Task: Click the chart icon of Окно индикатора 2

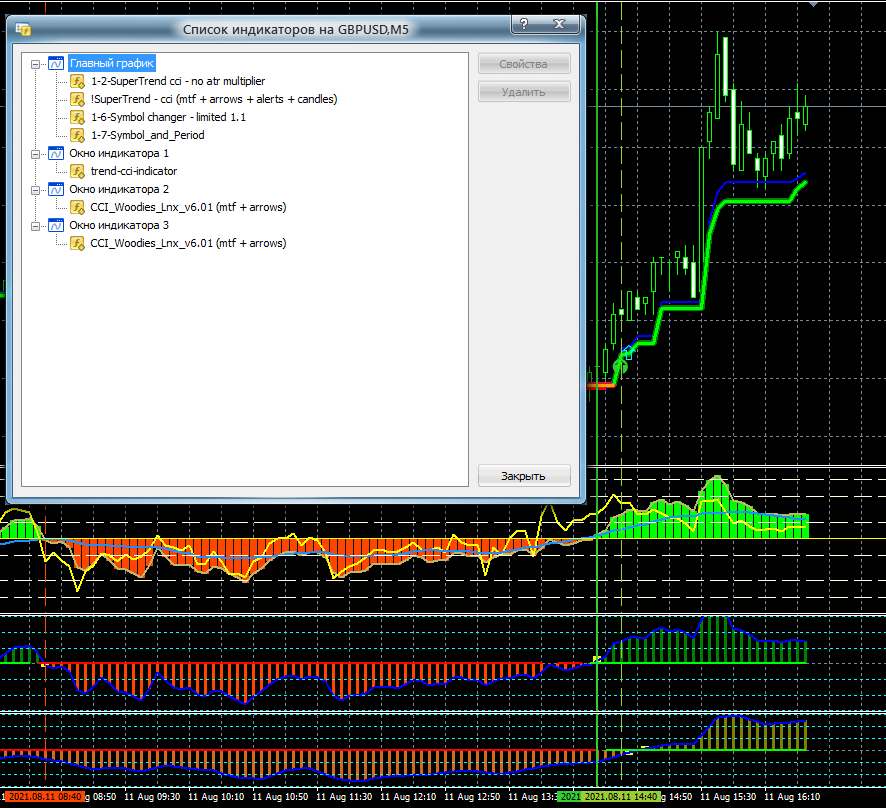Action: (x=56, y=189)
